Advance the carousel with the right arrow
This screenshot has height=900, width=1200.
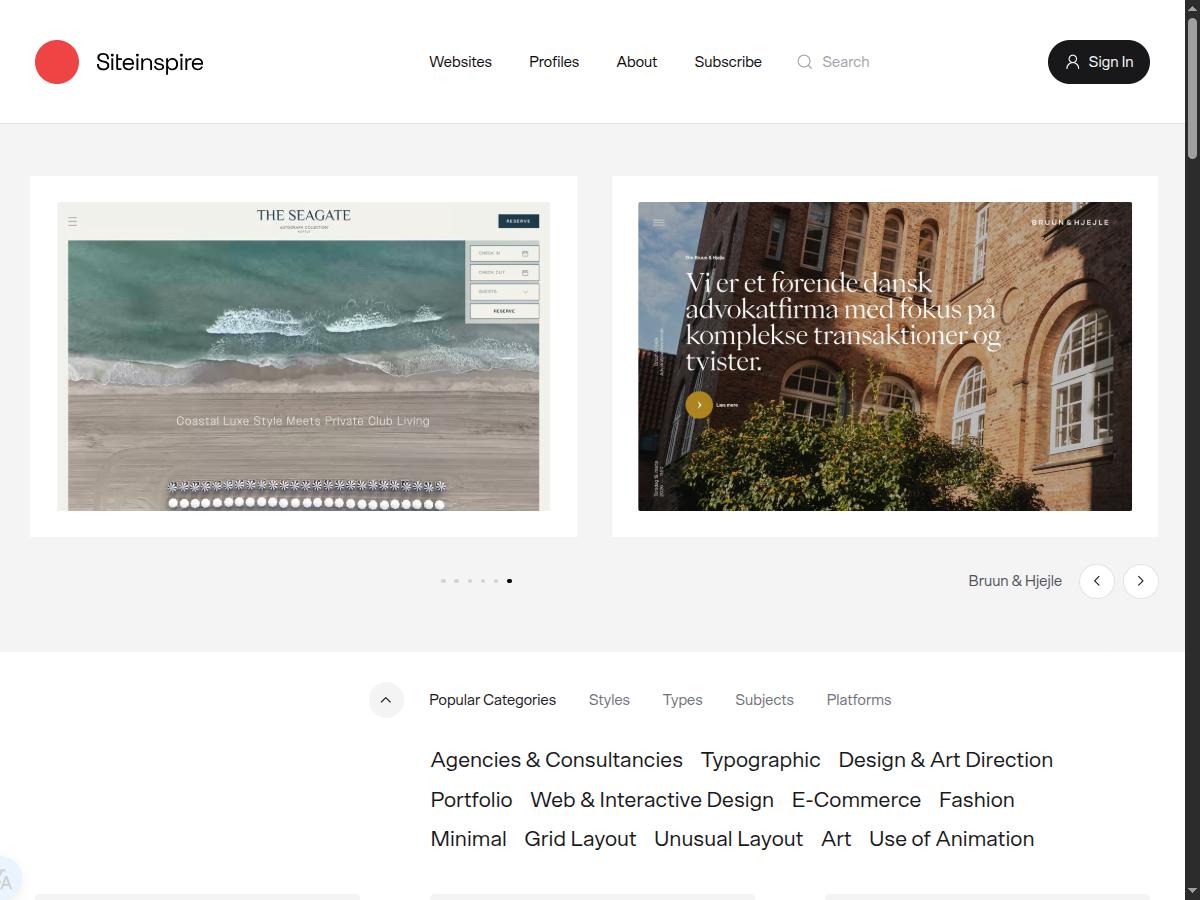tap(1140, 581)
